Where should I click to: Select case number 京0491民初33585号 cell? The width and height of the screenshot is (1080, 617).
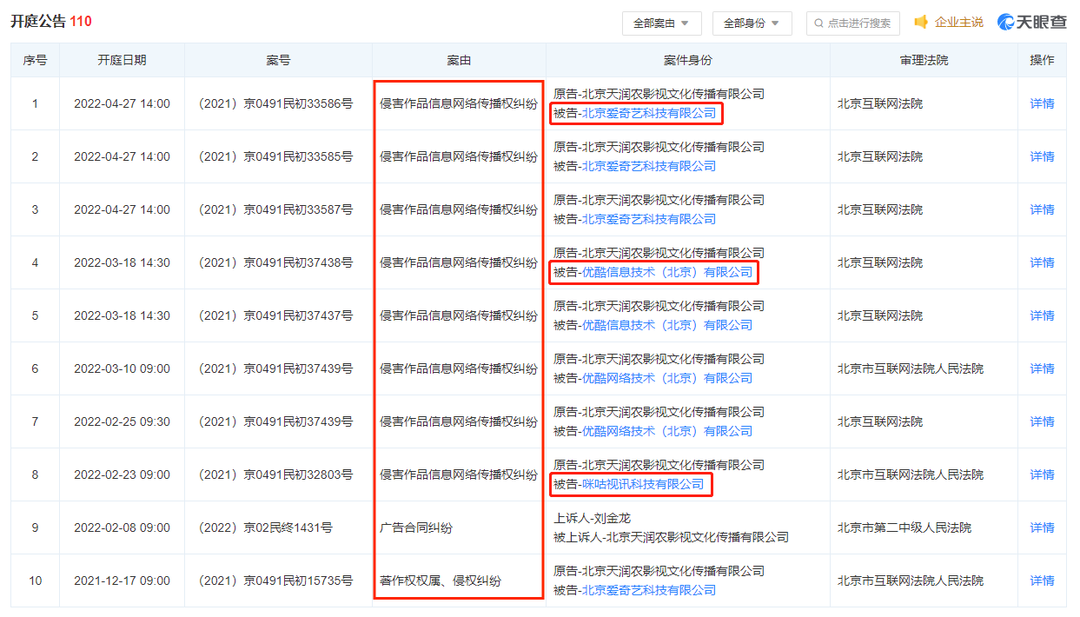pos(276,156)
